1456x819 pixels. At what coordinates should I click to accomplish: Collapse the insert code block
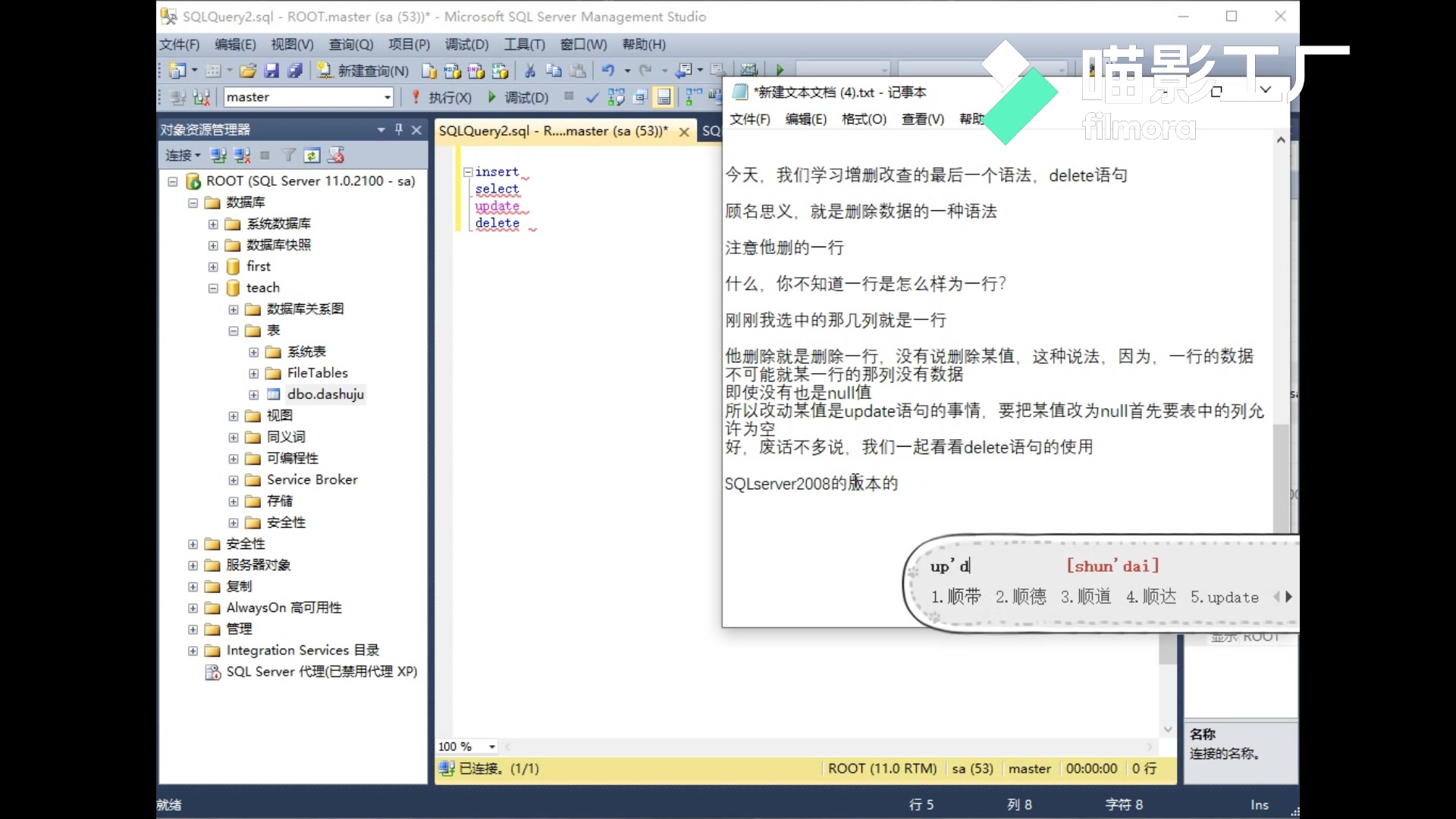(x=468, y=172)
